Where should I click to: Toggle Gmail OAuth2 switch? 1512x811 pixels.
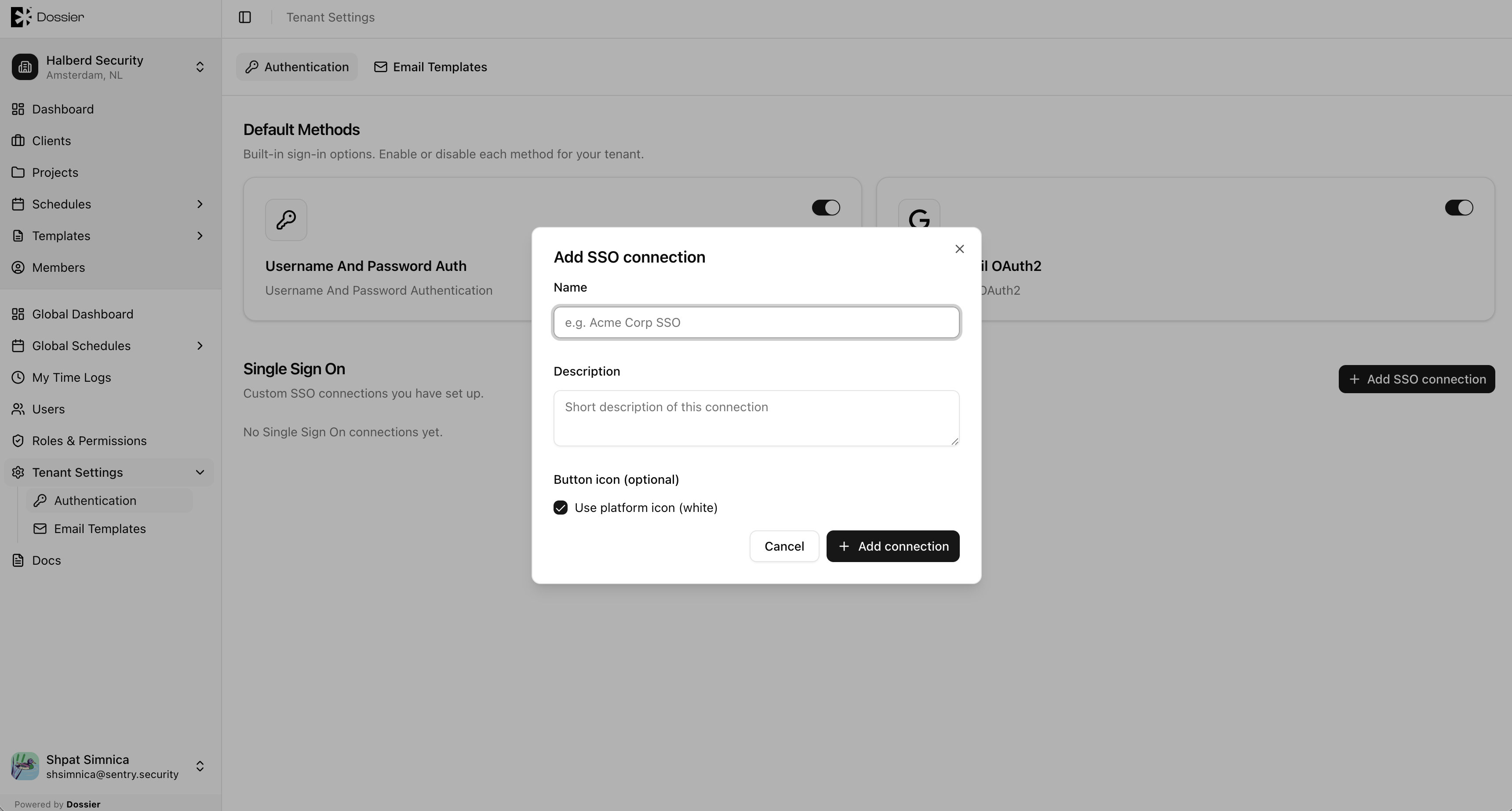(1459, 208)
